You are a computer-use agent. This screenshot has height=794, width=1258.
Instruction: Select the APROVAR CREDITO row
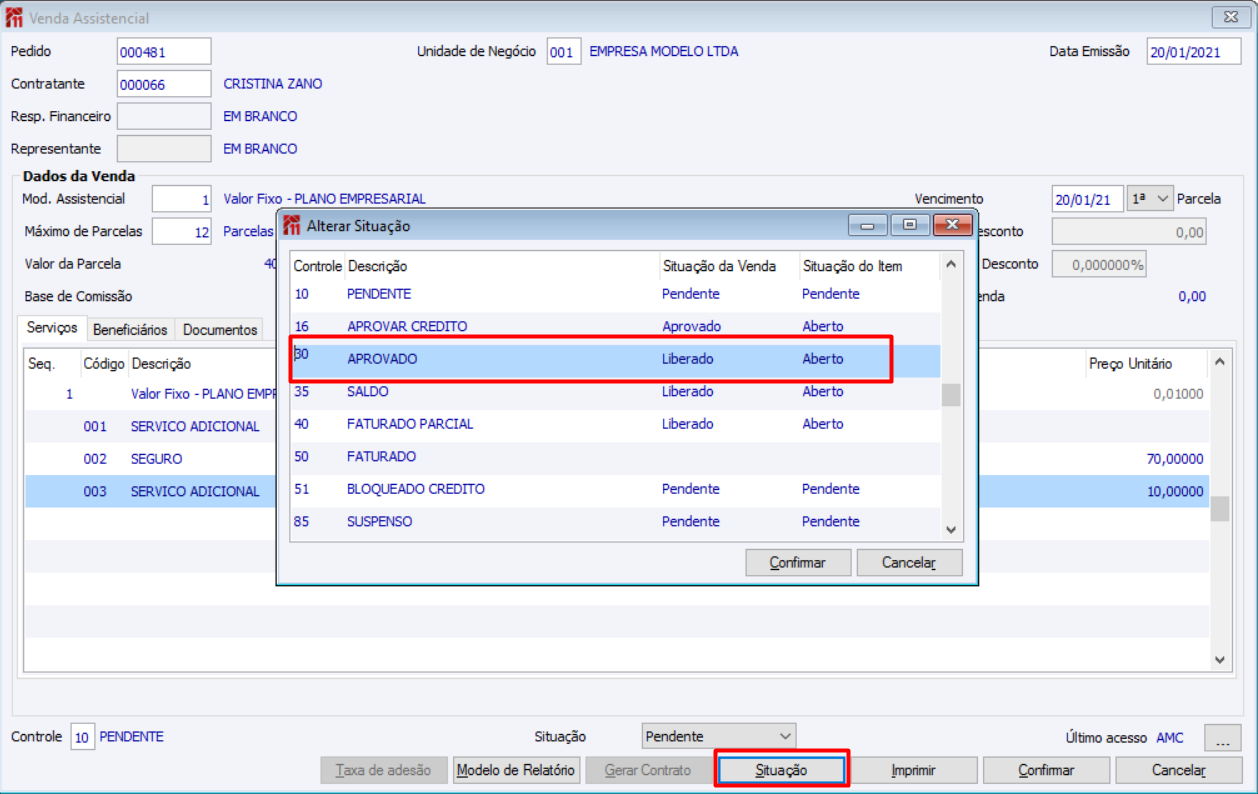point(615,326)
